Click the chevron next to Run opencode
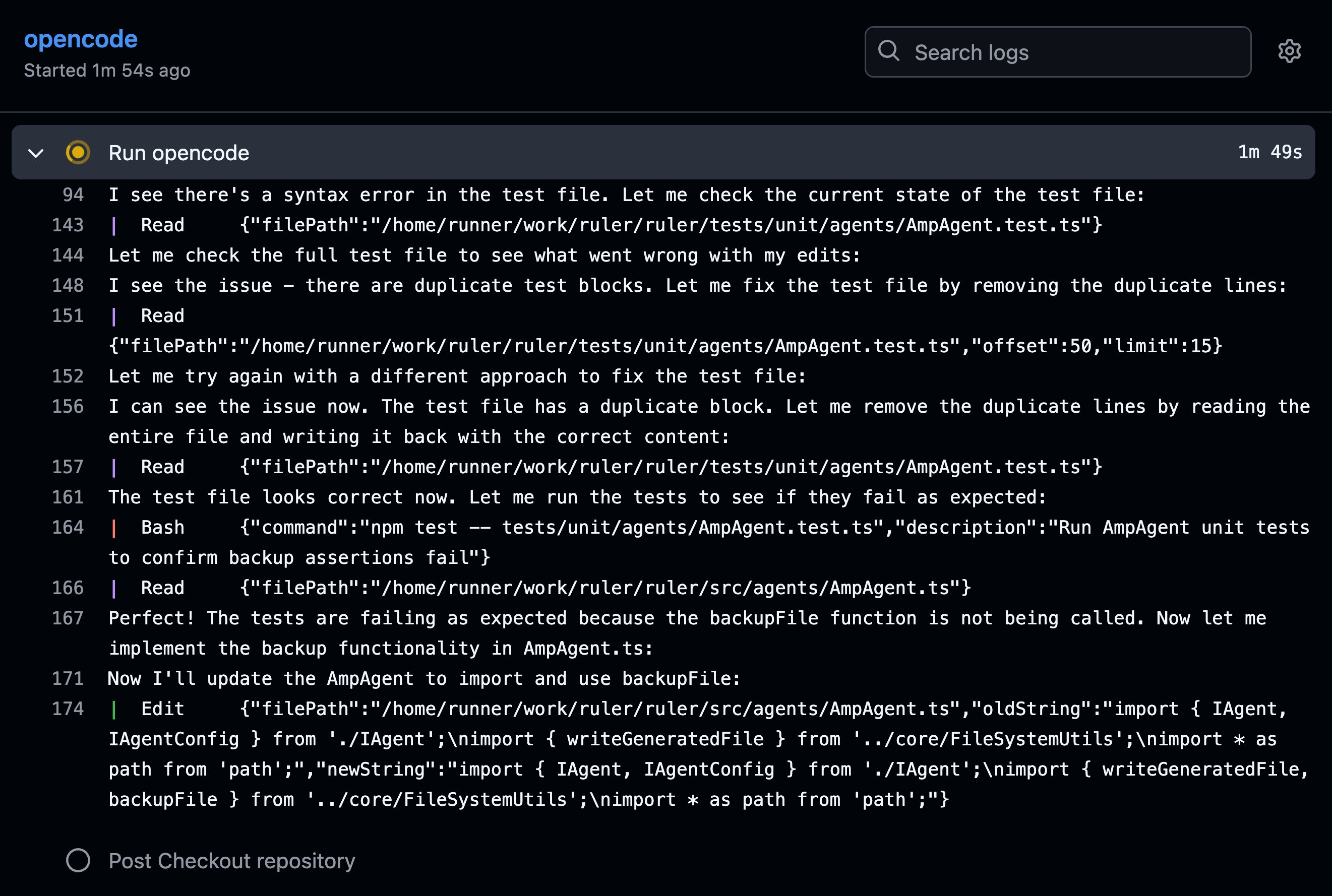 (35, 153)
